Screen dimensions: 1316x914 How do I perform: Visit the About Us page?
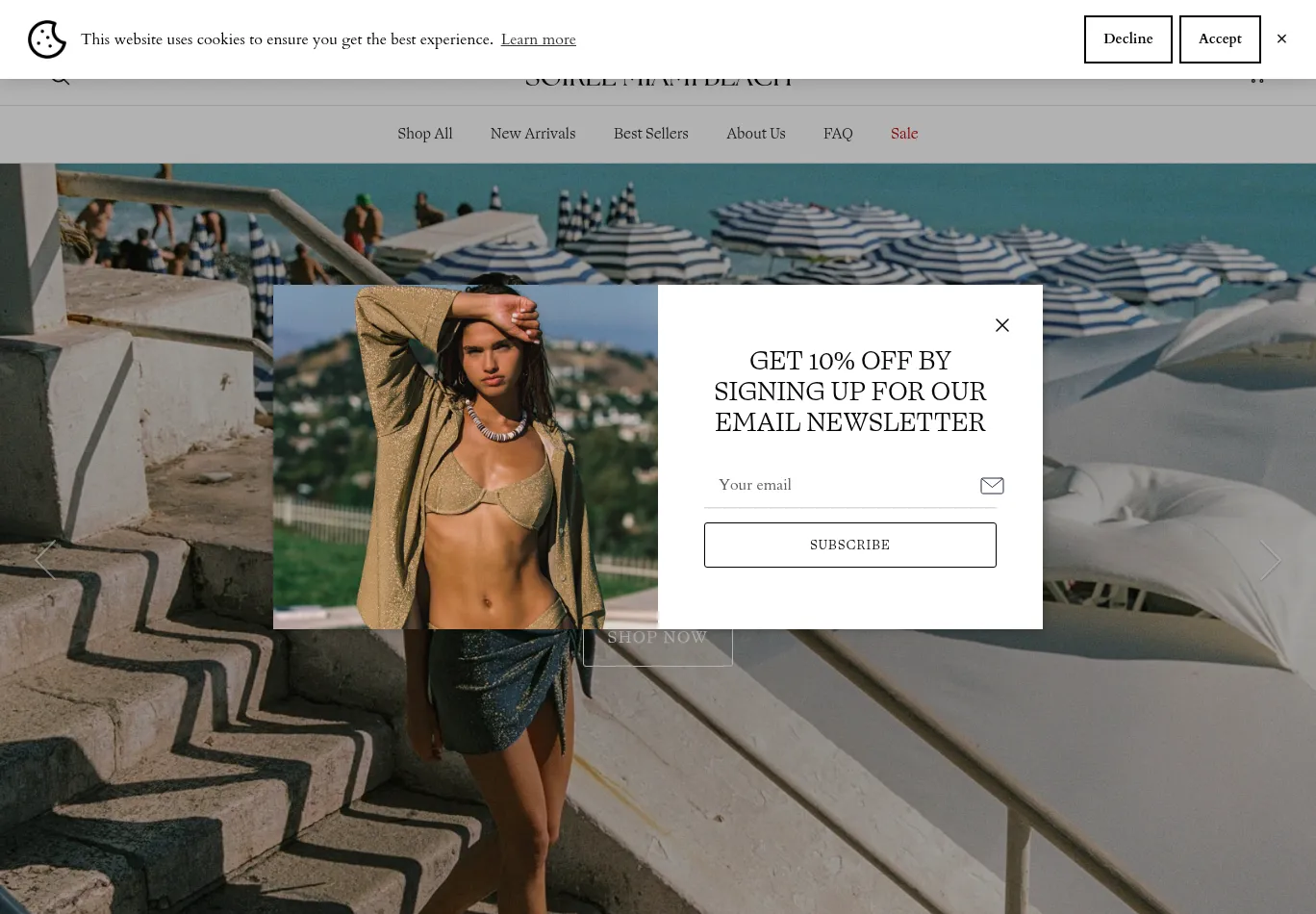(755, 134)
